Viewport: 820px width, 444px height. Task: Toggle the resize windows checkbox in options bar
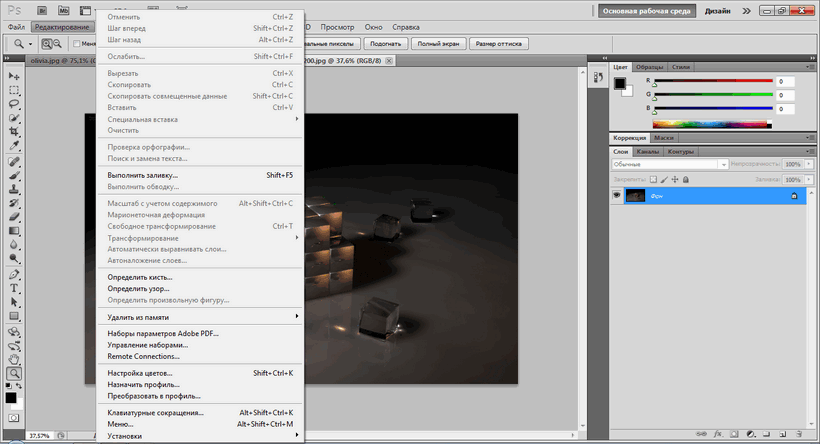[x=77, y=44]
